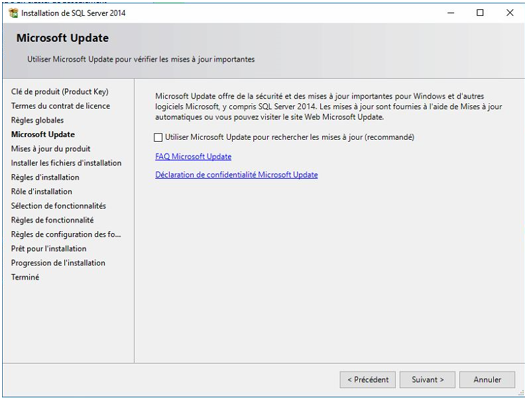Image resolution: width=527 pixels, height=401 pixels.
Task: Select Prêt pour l'installation step
Action: (49, 249)
